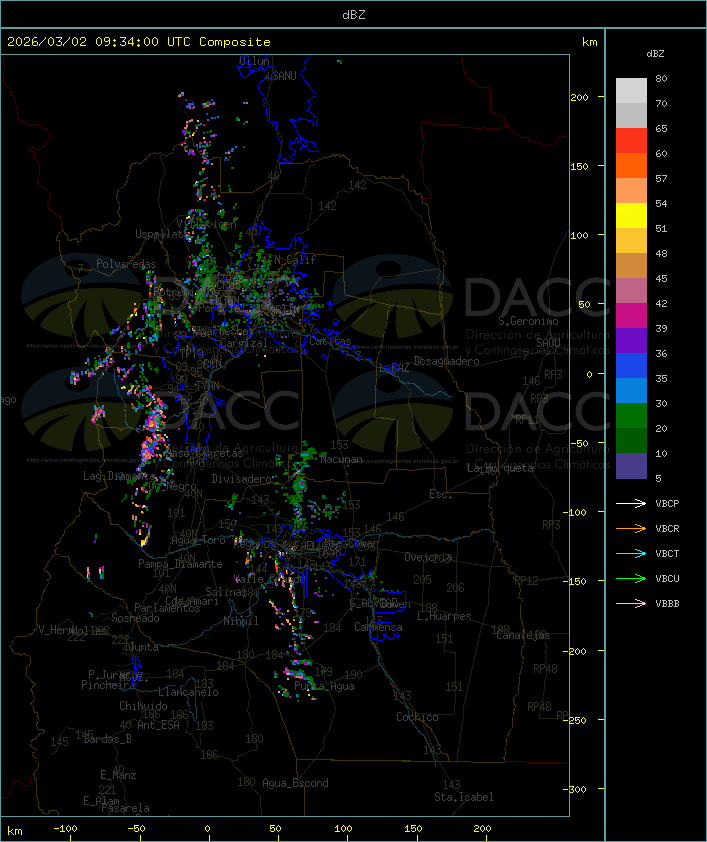The height and width of the screenshot is (842, 707).
Task: Click the cyan VBCT arrow icon
Action: pyautogui.click(x=631, y=554)
